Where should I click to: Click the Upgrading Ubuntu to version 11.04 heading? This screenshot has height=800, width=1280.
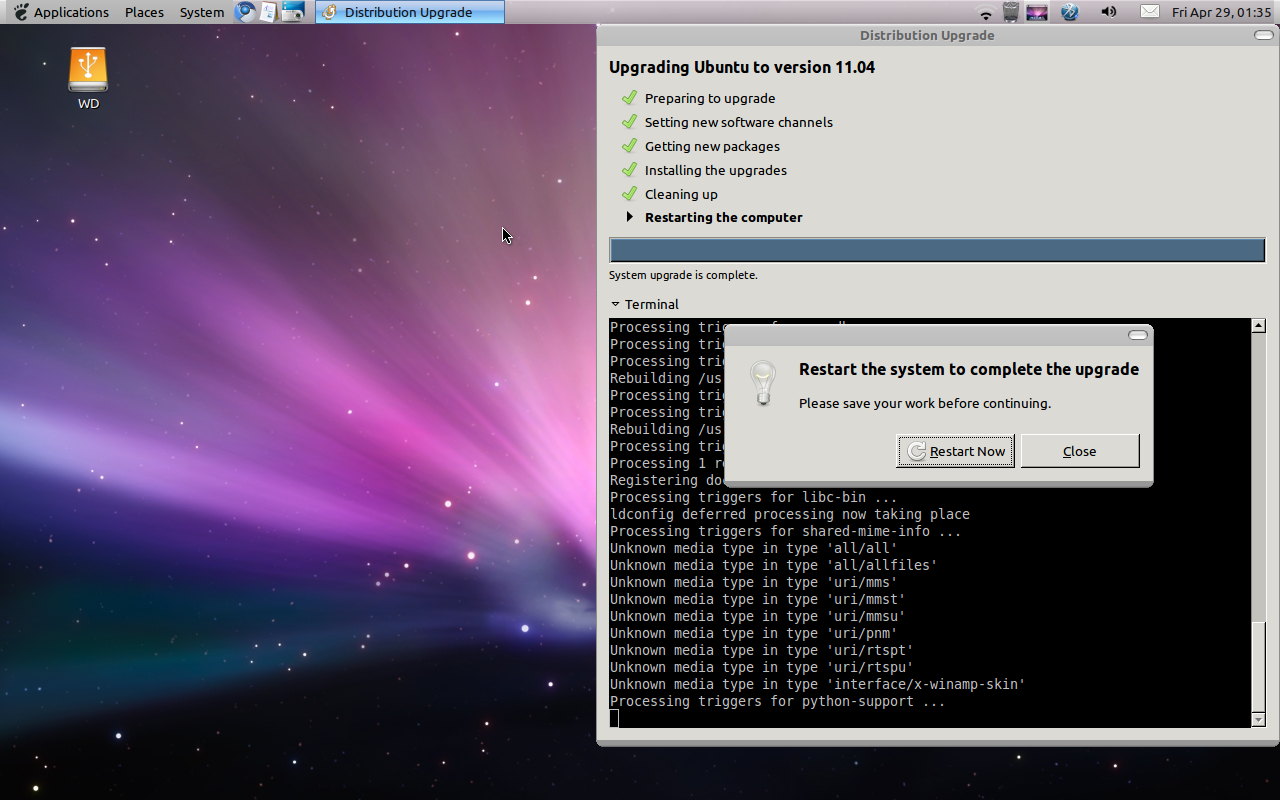[x=742, y=67]
